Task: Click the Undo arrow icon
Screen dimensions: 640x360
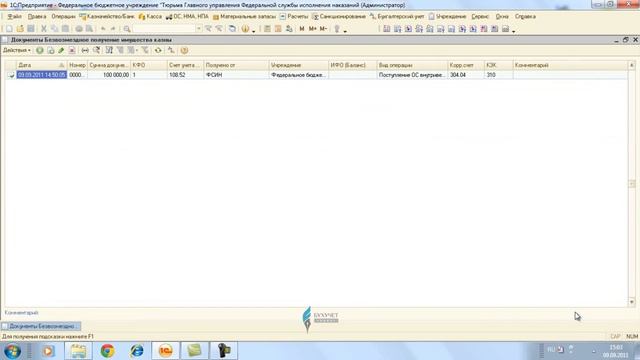Action: 103,29
